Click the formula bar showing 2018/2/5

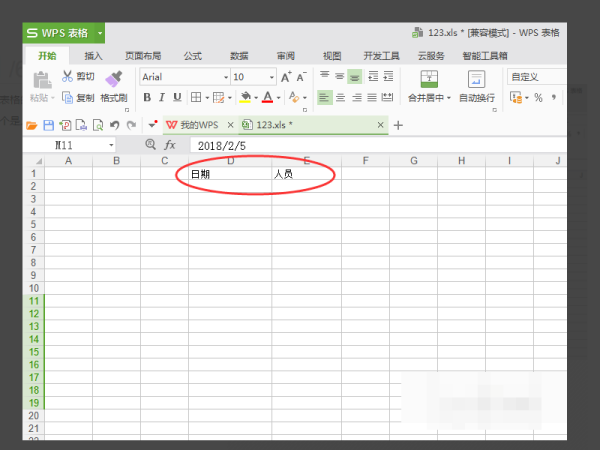378,145
